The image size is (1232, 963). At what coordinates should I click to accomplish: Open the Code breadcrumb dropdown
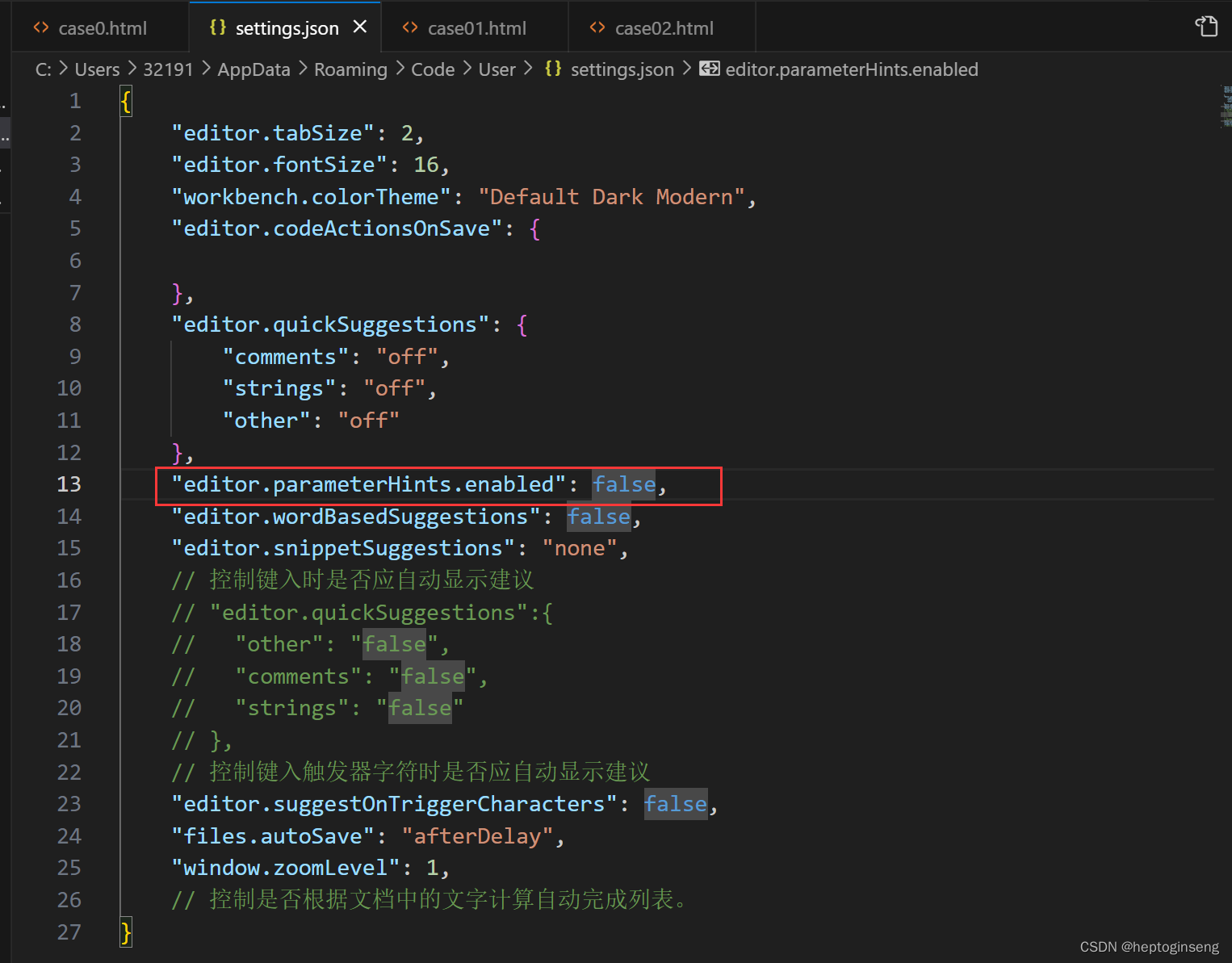pos(433,69)
